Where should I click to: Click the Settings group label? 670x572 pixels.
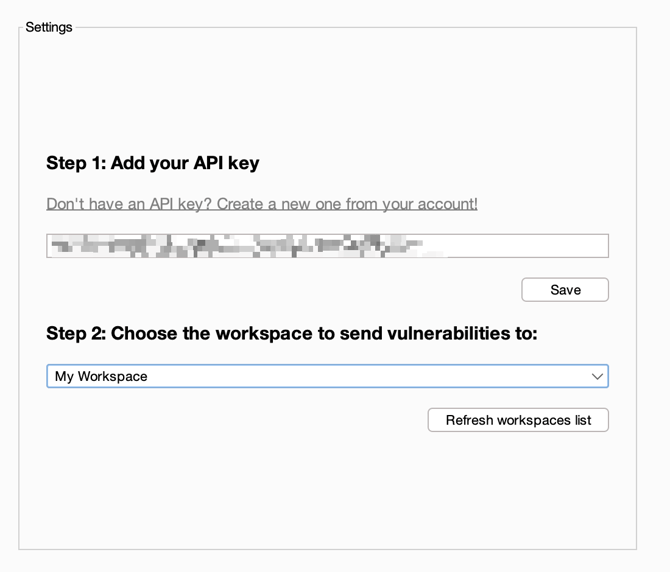[49, 27]
